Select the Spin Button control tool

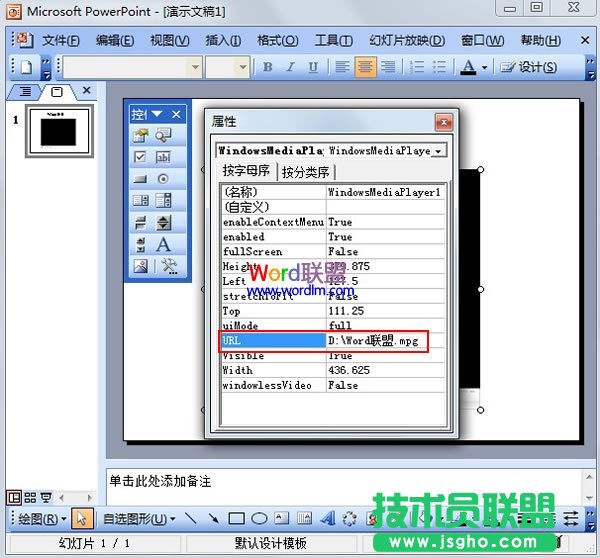pos(163,223)
